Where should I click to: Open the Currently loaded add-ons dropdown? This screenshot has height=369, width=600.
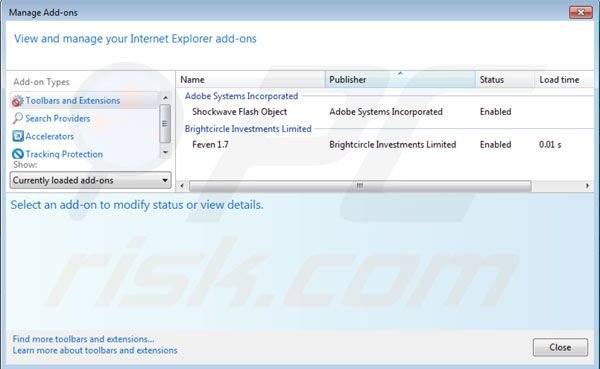pos(90,180)
